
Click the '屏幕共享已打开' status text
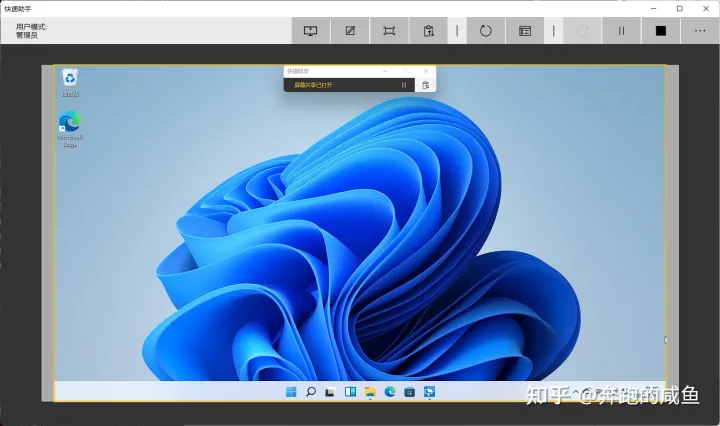click(x=313, y=85)
